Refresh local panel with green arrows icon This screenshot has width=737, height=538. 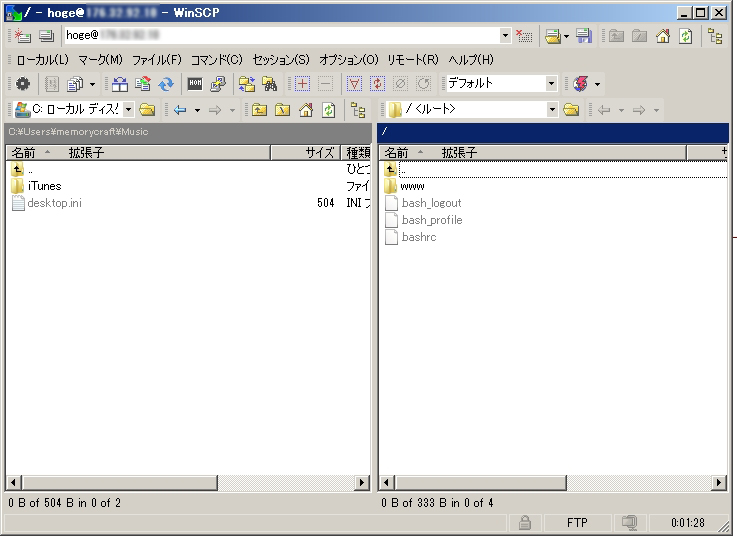tap(329, 110)
